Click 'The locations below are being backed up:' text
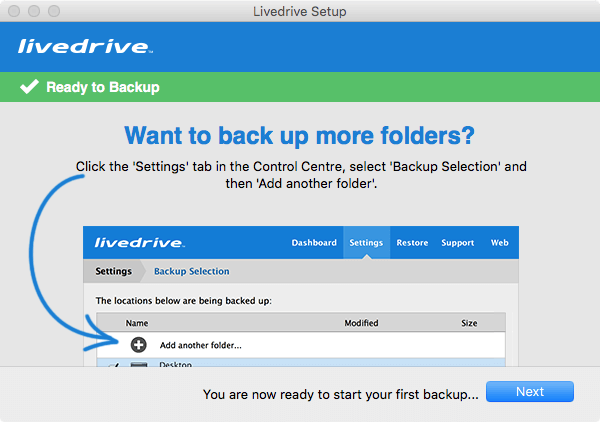 tap(184, 301)
